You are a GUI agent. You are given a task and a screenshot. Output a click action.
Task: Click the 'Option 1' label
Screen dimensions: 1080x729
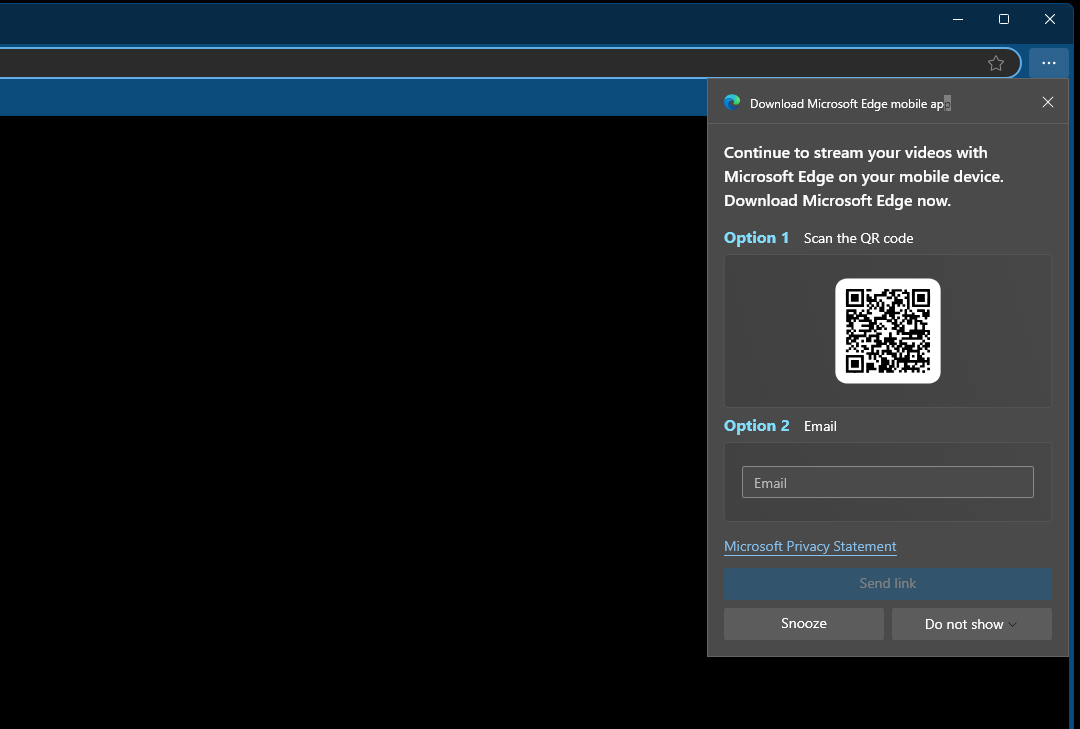(756, 238)
